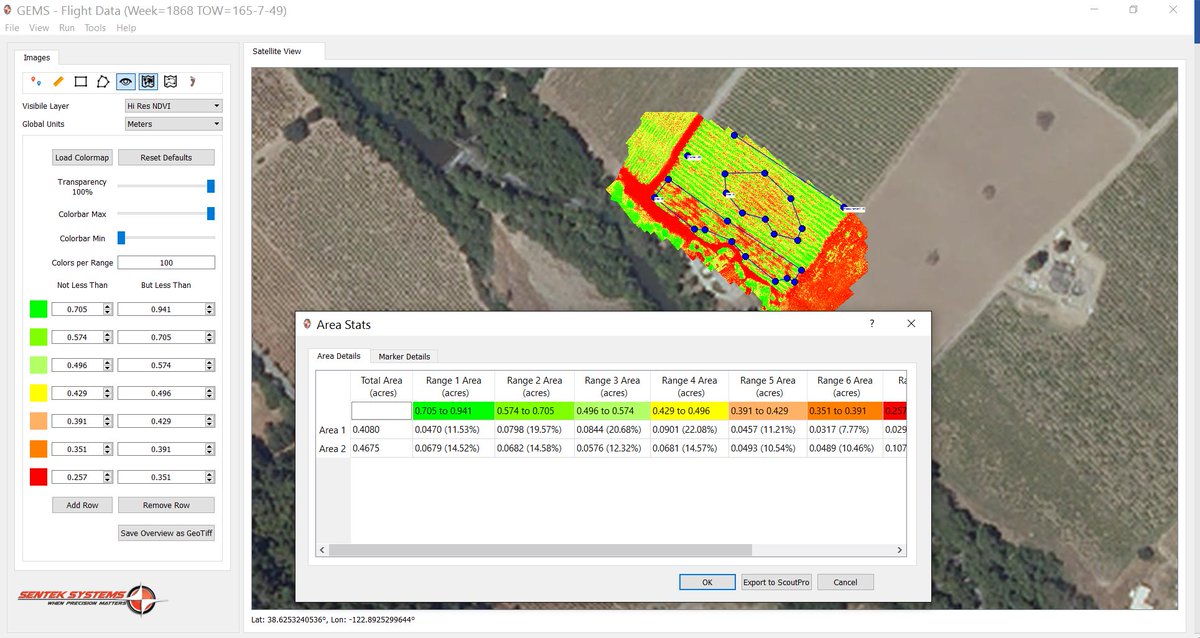Open the Global Units dropdown
The height and width of the screenshot is (638, 1200).
172,123
